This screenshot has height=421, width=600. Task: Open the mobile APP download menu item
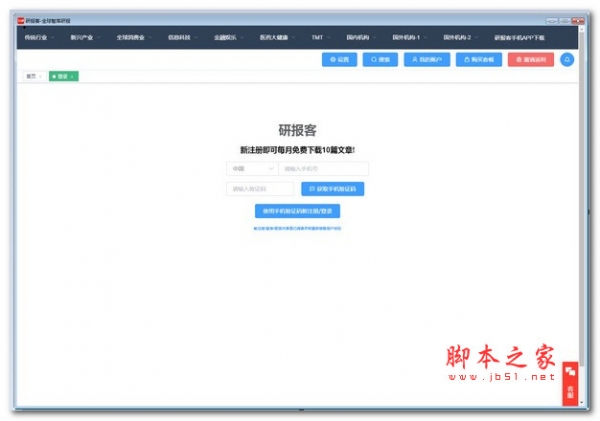click(519, 38)
